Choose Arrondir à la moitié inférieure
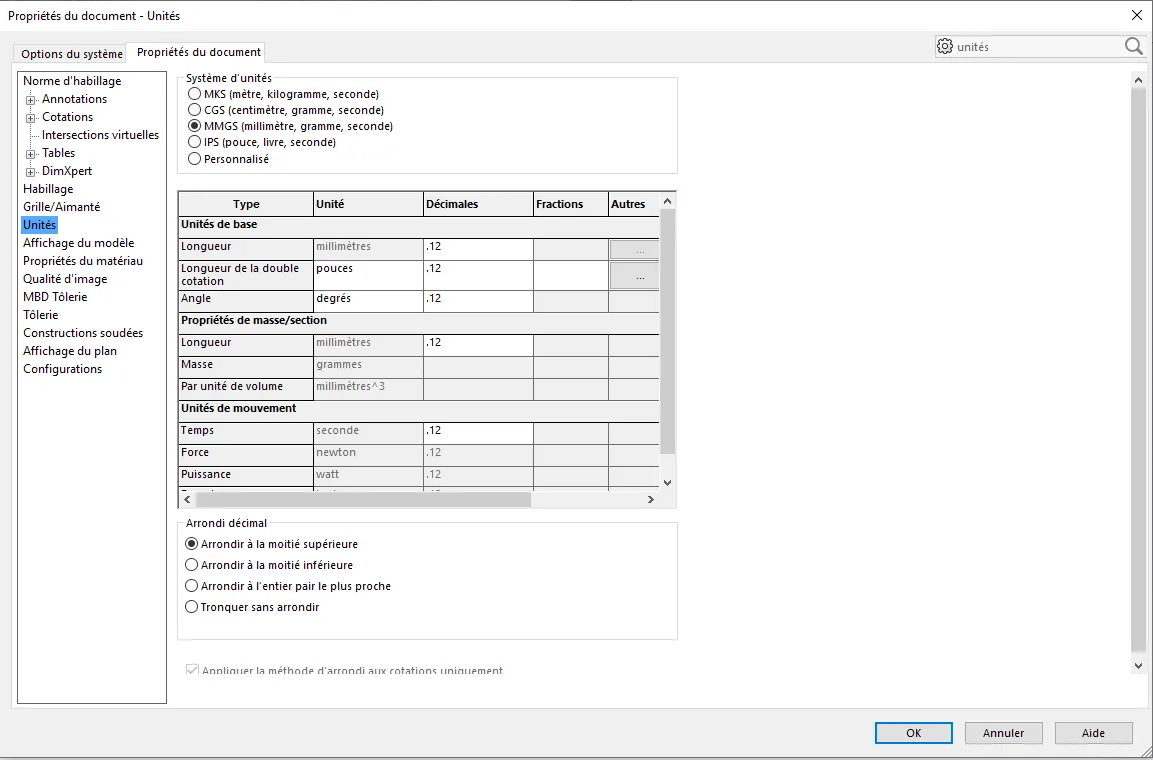 [x=191, y=565]
